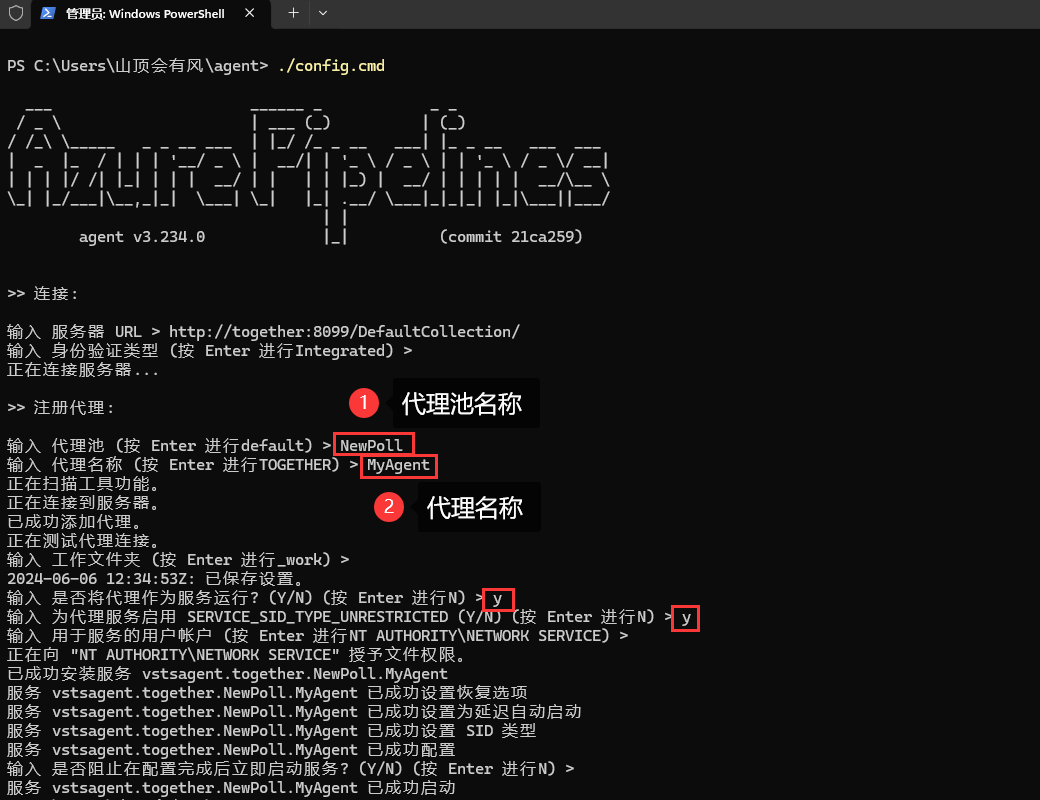
Task: Click the 输入 工作文件夹 _work prompt line
Action: (x=178, y=560)
